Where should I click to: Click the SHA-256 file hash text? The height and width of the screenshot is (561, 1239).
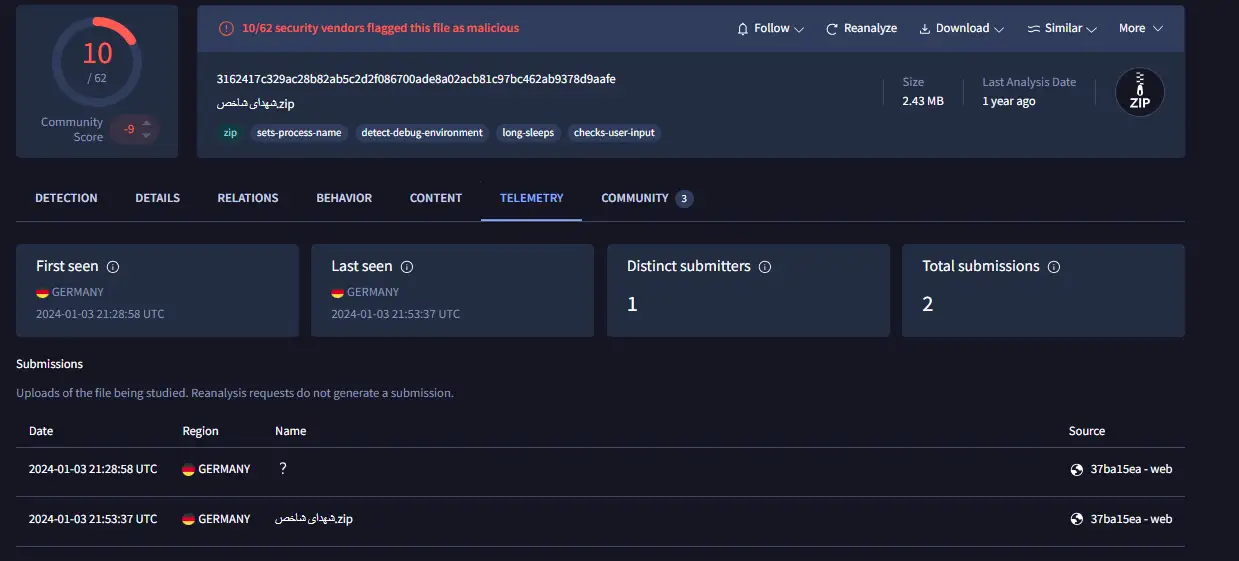tap(416, 79)
